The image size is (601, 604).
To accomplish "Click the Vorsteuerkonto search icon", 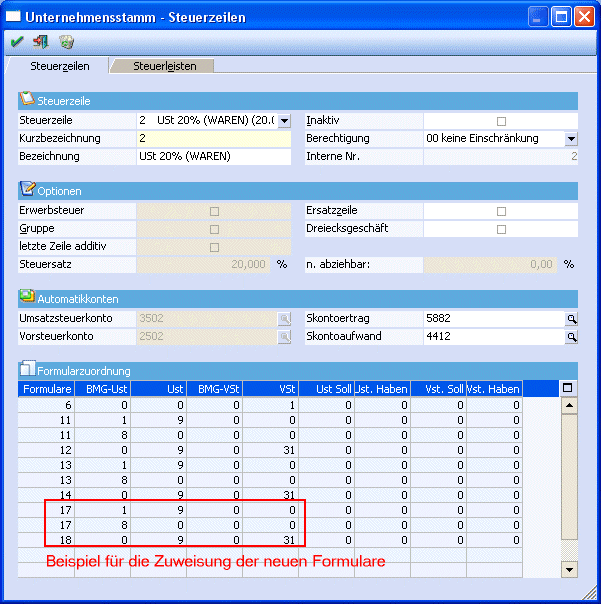I will (284, 337).
